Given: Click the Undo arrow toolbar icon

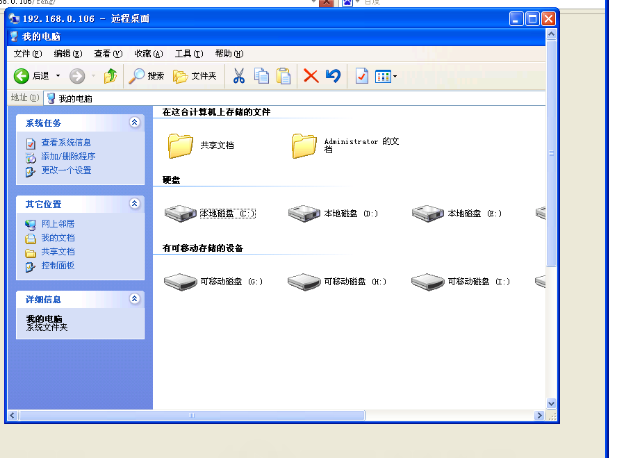Looking at the screenshot, I should coord(333,76).
